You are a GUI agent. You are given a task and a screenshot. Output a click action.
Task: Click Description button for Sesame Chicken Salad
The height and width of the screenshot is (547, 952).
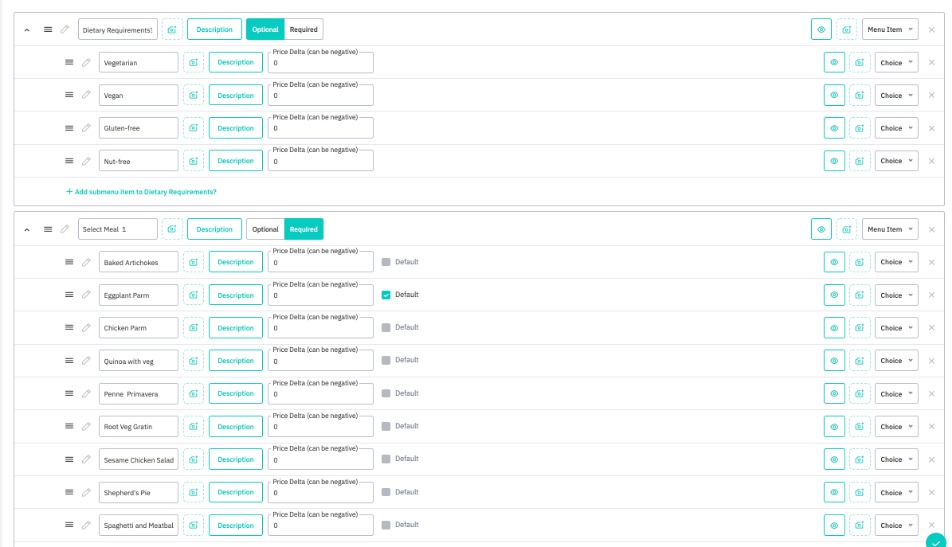click(235, 460)
